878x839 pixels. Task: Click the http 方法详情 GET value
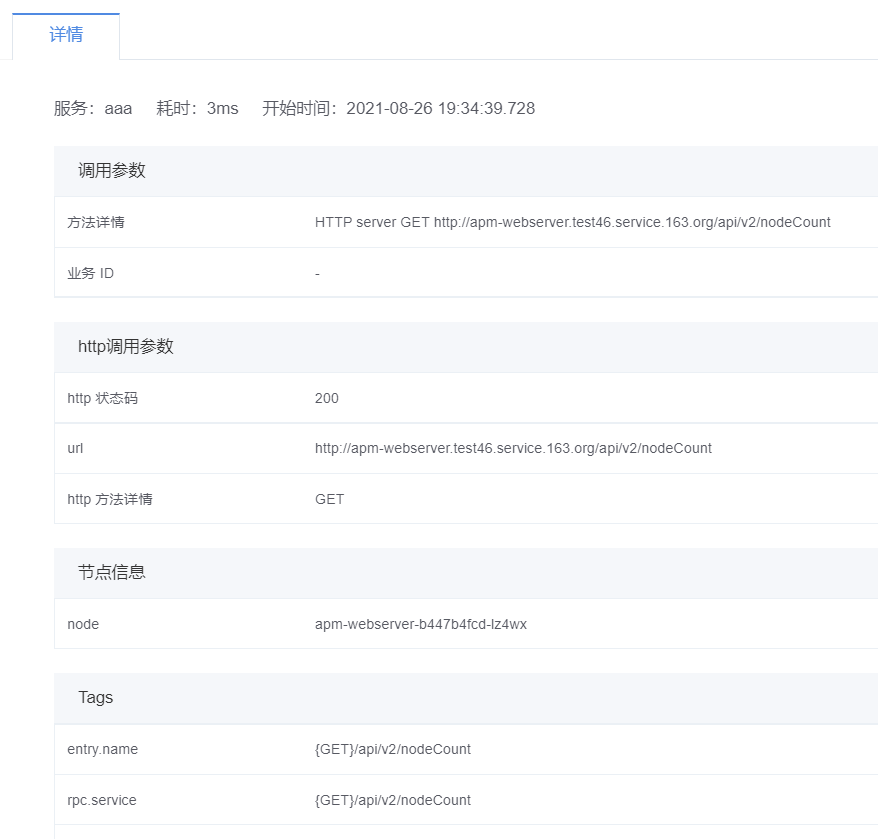coord(329,500)
